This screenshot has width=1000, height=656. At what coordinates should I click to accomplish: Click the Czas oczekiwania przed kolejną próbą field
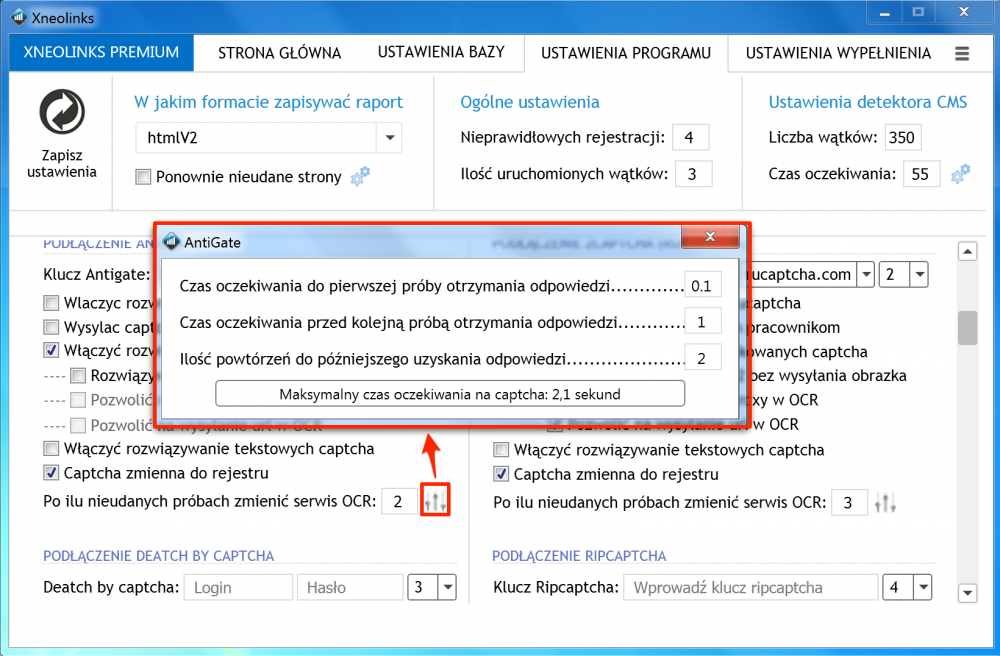click(x=703, y=322)
